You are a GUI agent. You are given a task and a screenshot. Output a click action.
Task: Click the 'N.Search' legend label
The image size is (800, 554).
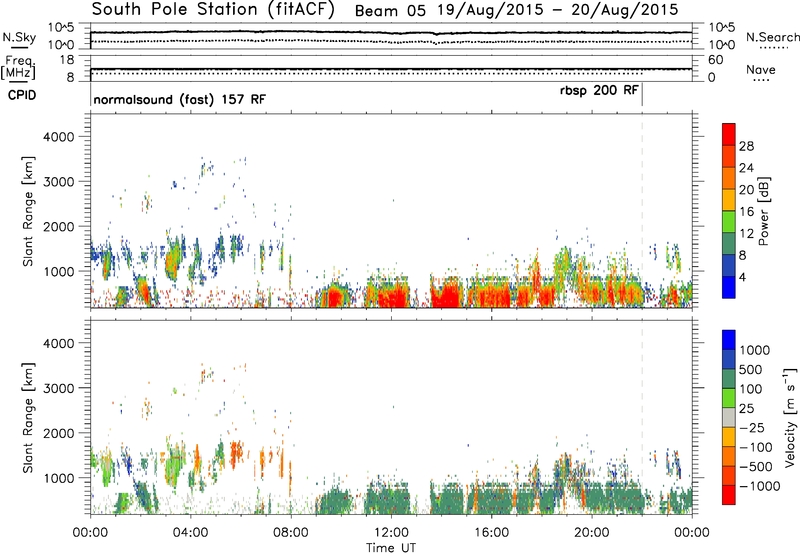point(772,37)
